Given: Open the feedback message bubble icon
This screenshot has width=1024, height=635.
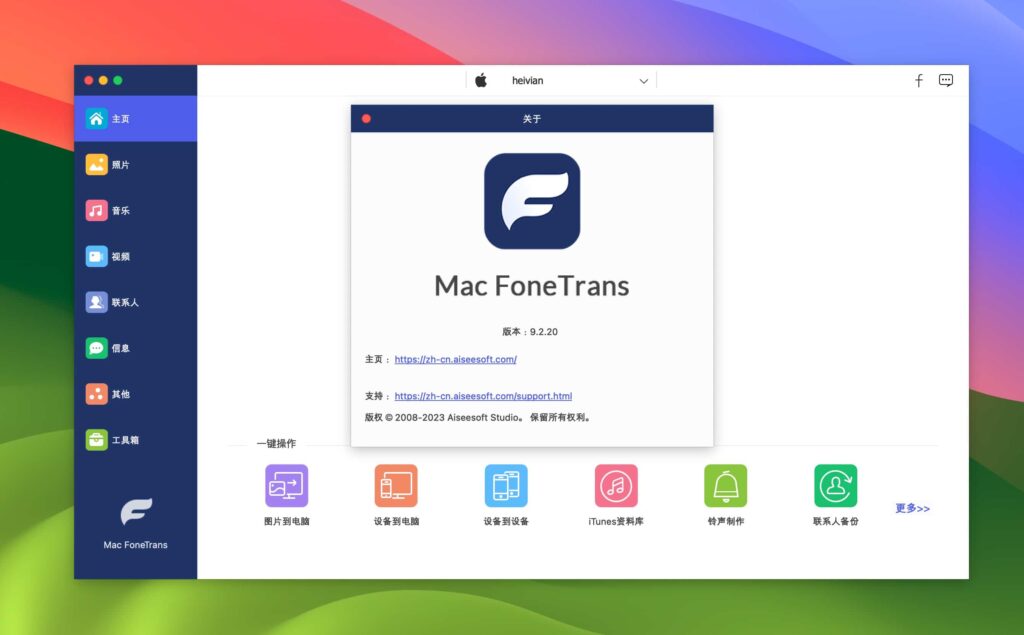Looking at the screenshot, I should point(946,80).
